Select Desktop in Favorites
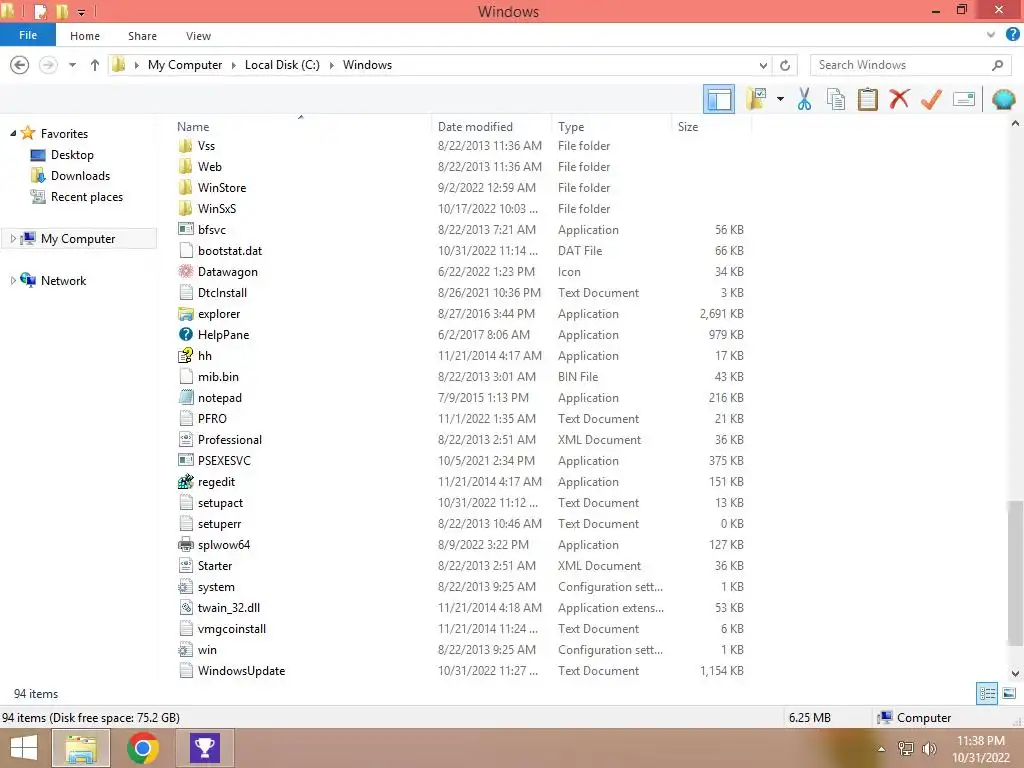Image resolution: width=1024 pixels, height=768 pixels. pos(72,155)
